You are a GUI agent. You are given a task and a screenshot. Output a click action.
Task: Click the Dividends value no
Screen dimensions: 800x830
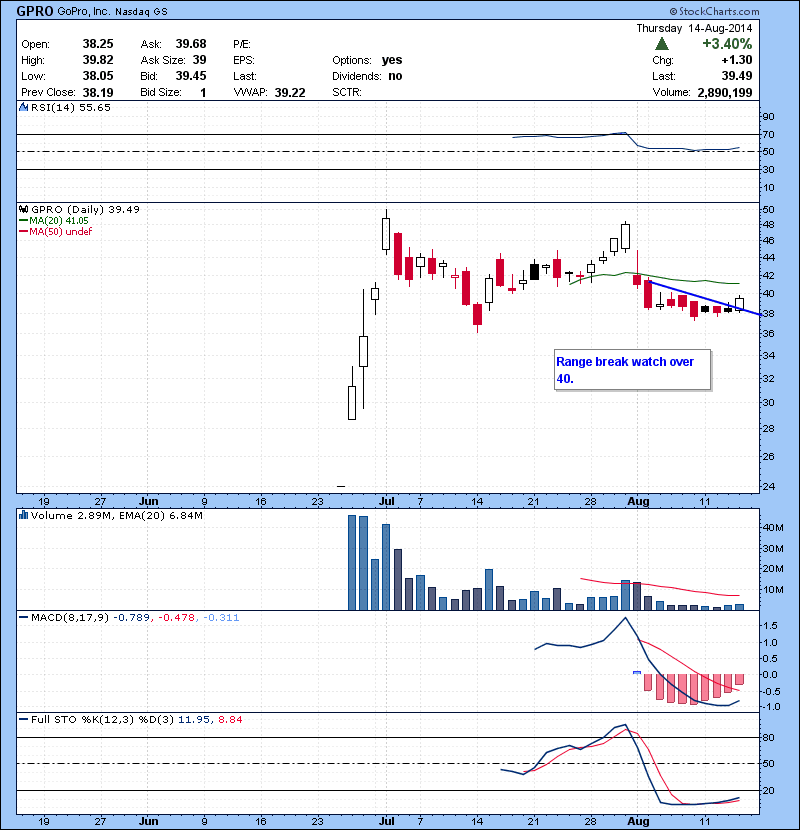point(395,76)
